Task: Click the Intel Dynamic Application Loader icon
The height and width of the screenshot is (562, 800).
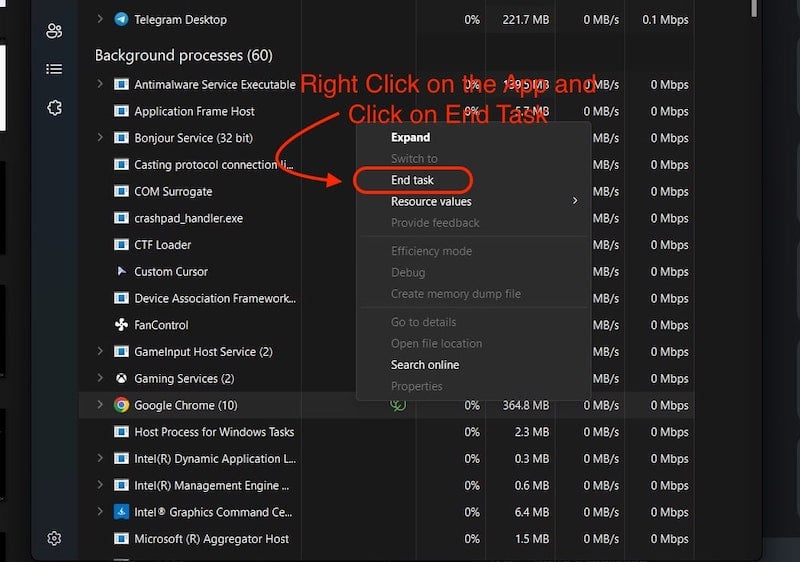Action: [121, 458]
